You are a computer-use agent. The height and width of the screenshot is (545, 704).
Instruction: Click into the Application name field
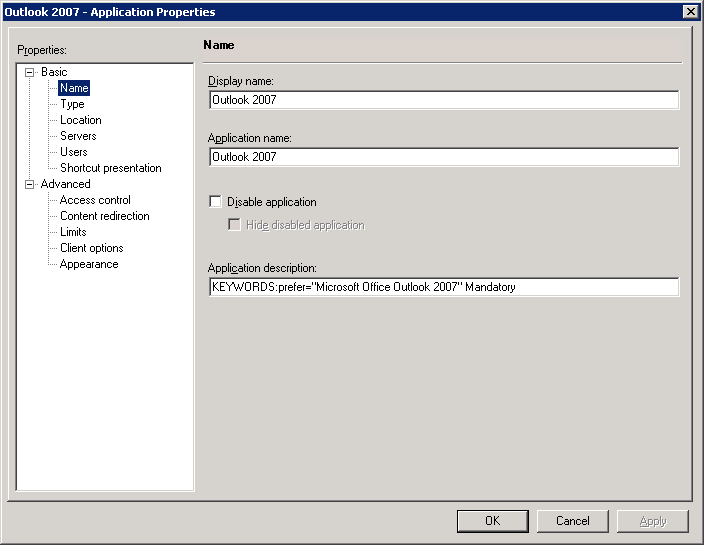click(x=444, y=157)
